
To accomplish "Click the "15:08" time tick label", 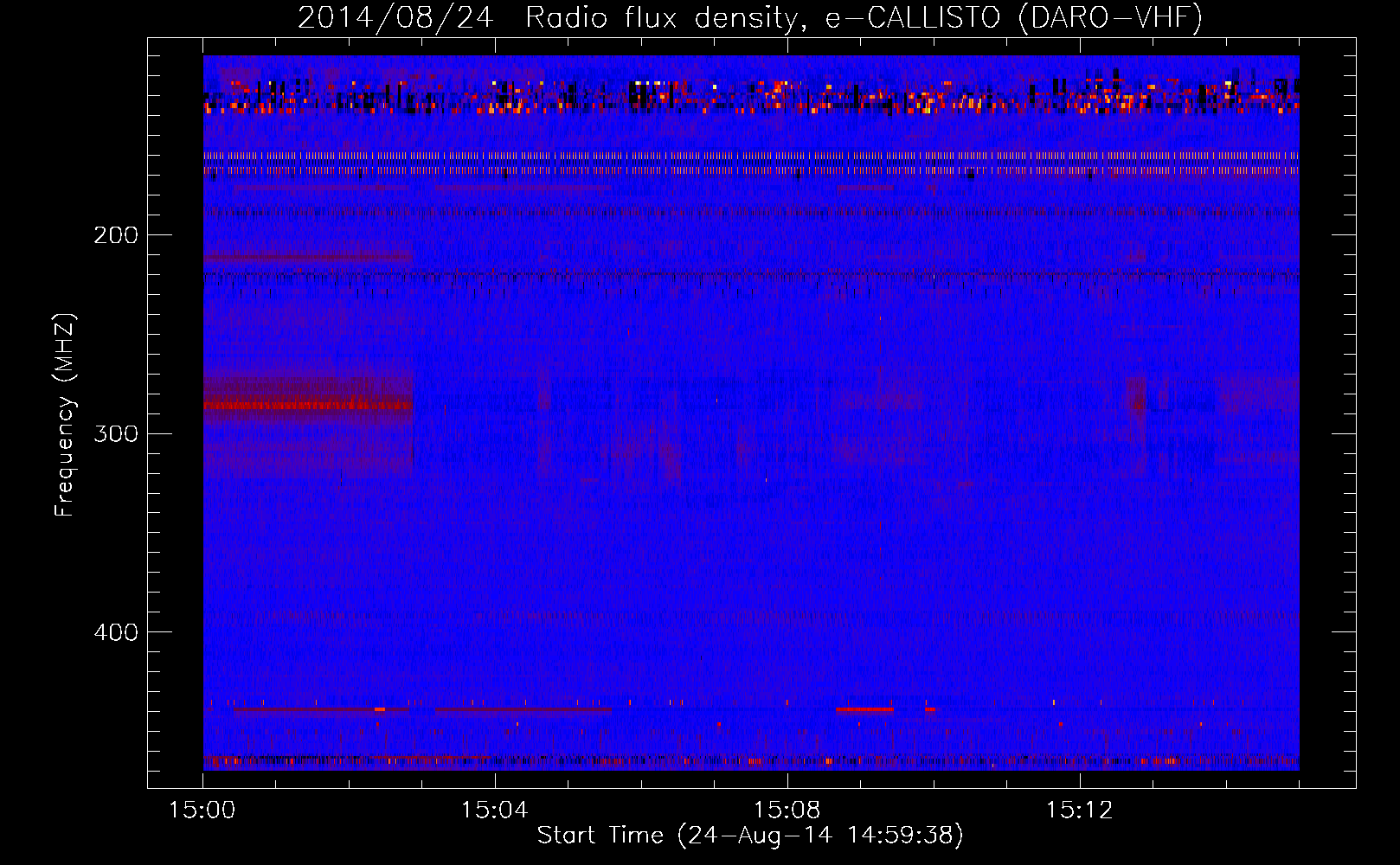I will click(x=787, y=810).
